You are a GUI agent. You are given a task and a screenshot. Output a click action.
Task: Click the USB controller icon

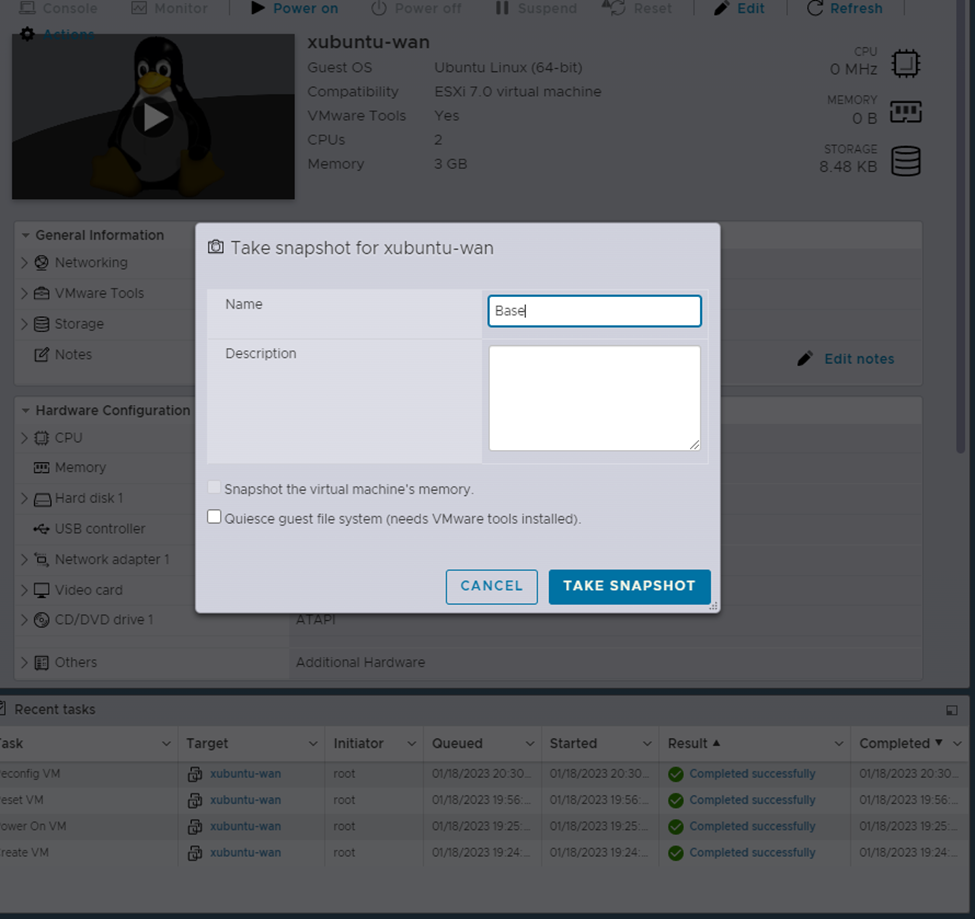(x=41, y=529)
